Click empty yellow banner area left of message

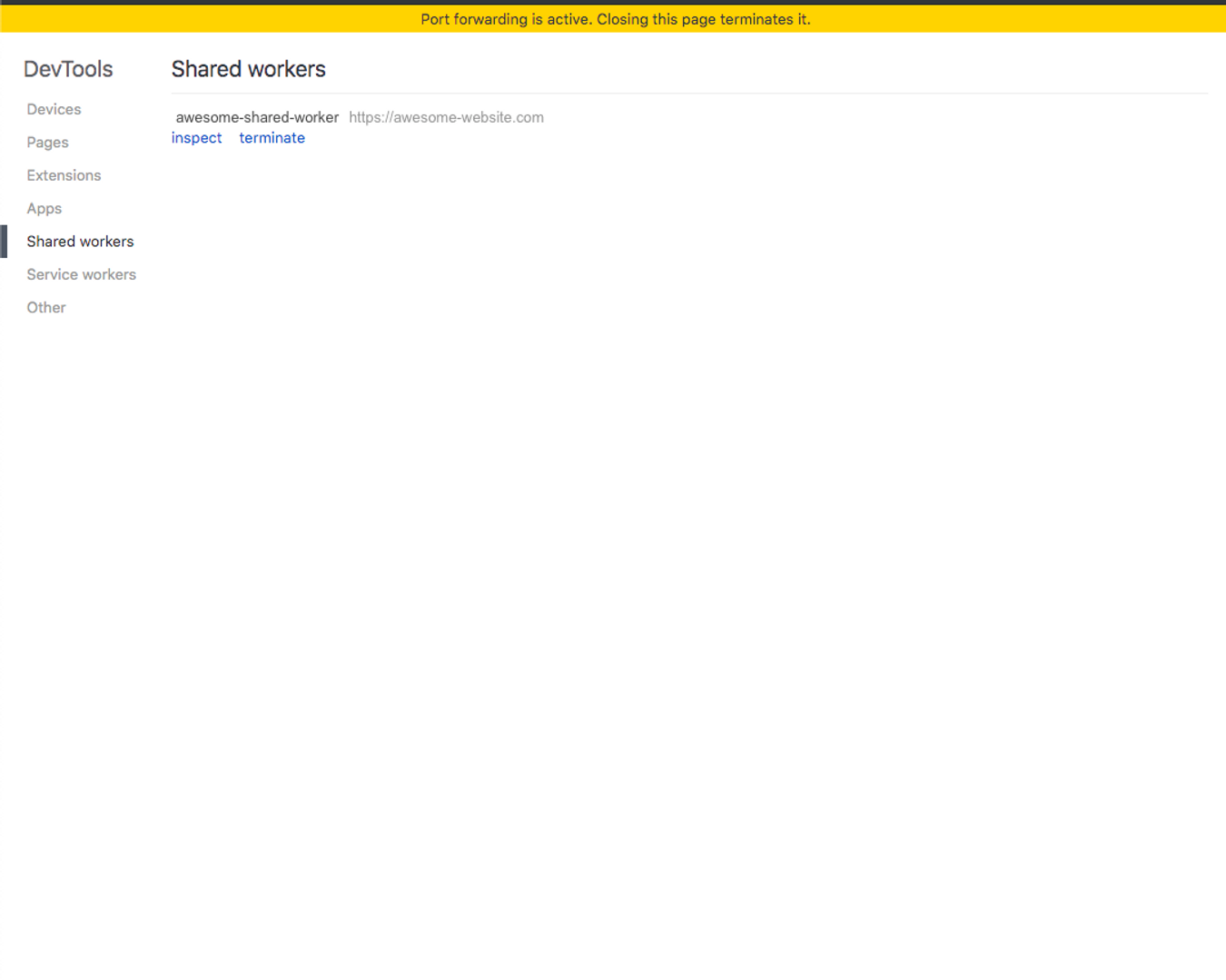click(182, 19)
